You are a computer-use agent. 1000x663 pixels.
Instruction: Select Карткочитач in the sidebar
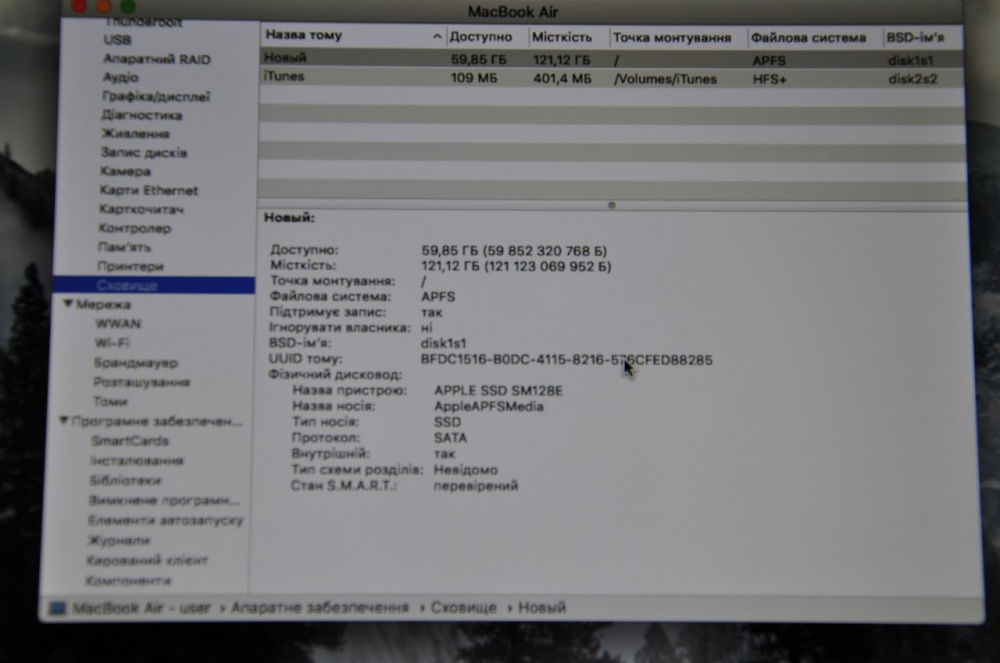141,209
